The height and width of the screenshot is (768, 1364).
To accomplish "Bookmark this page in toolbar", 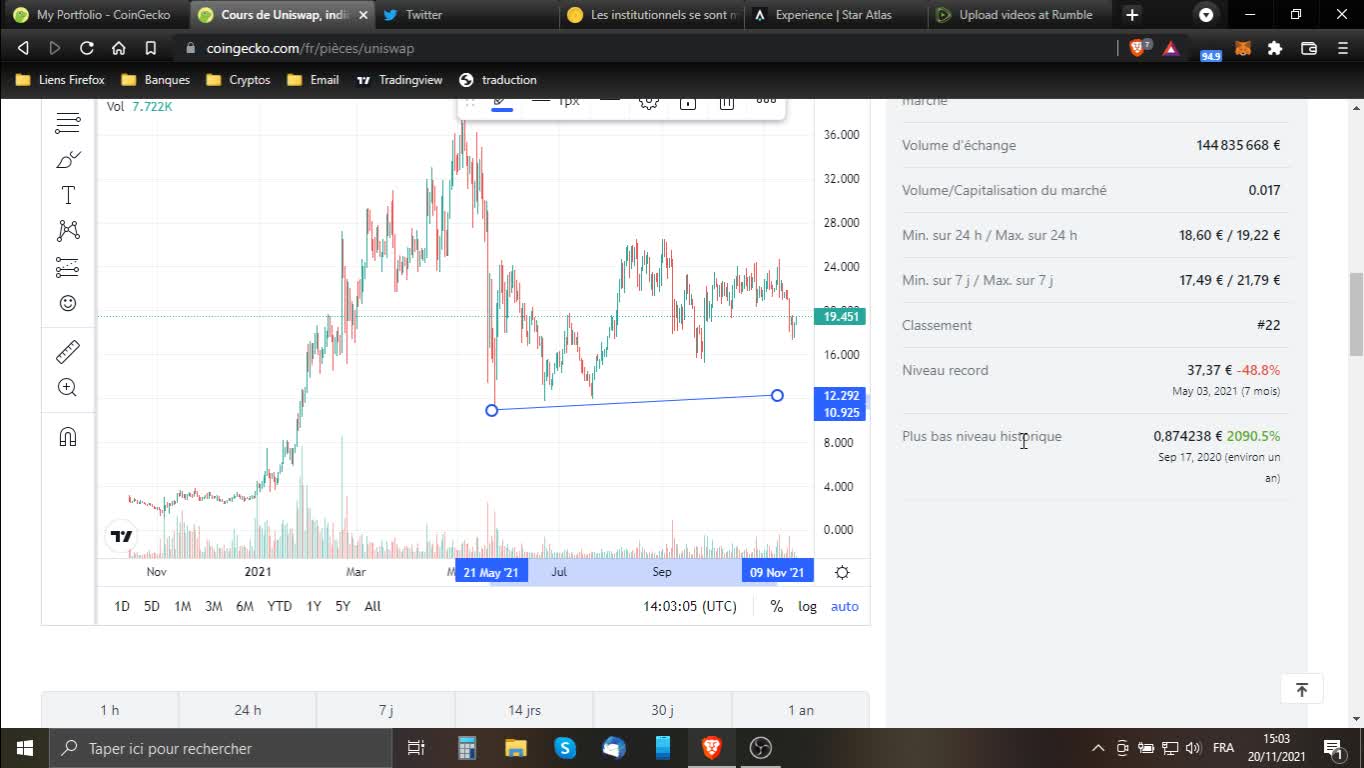I will pos(150,48).
